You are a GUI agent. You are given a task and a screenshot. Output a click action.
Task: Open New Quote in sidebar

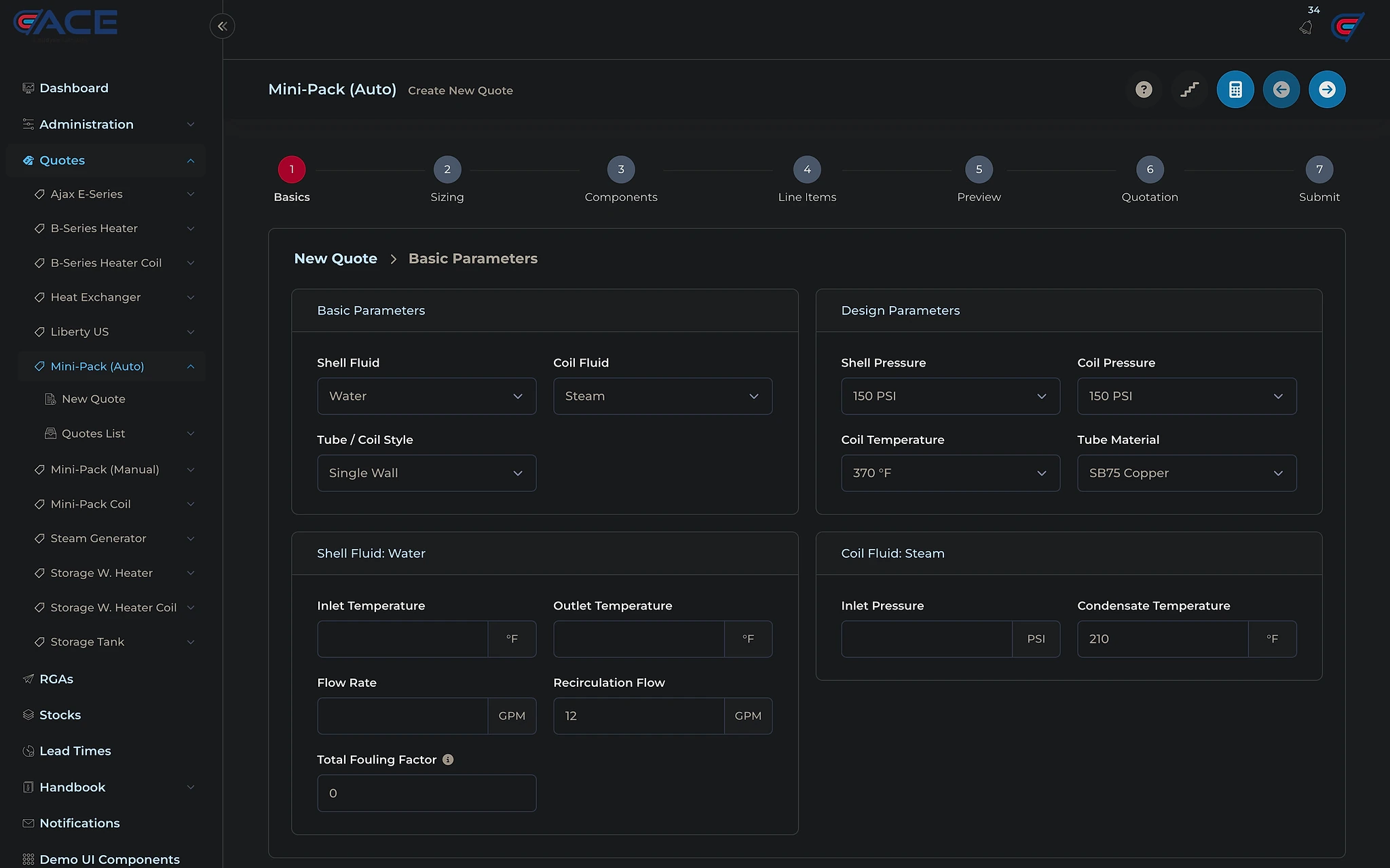tap(94, 399)
